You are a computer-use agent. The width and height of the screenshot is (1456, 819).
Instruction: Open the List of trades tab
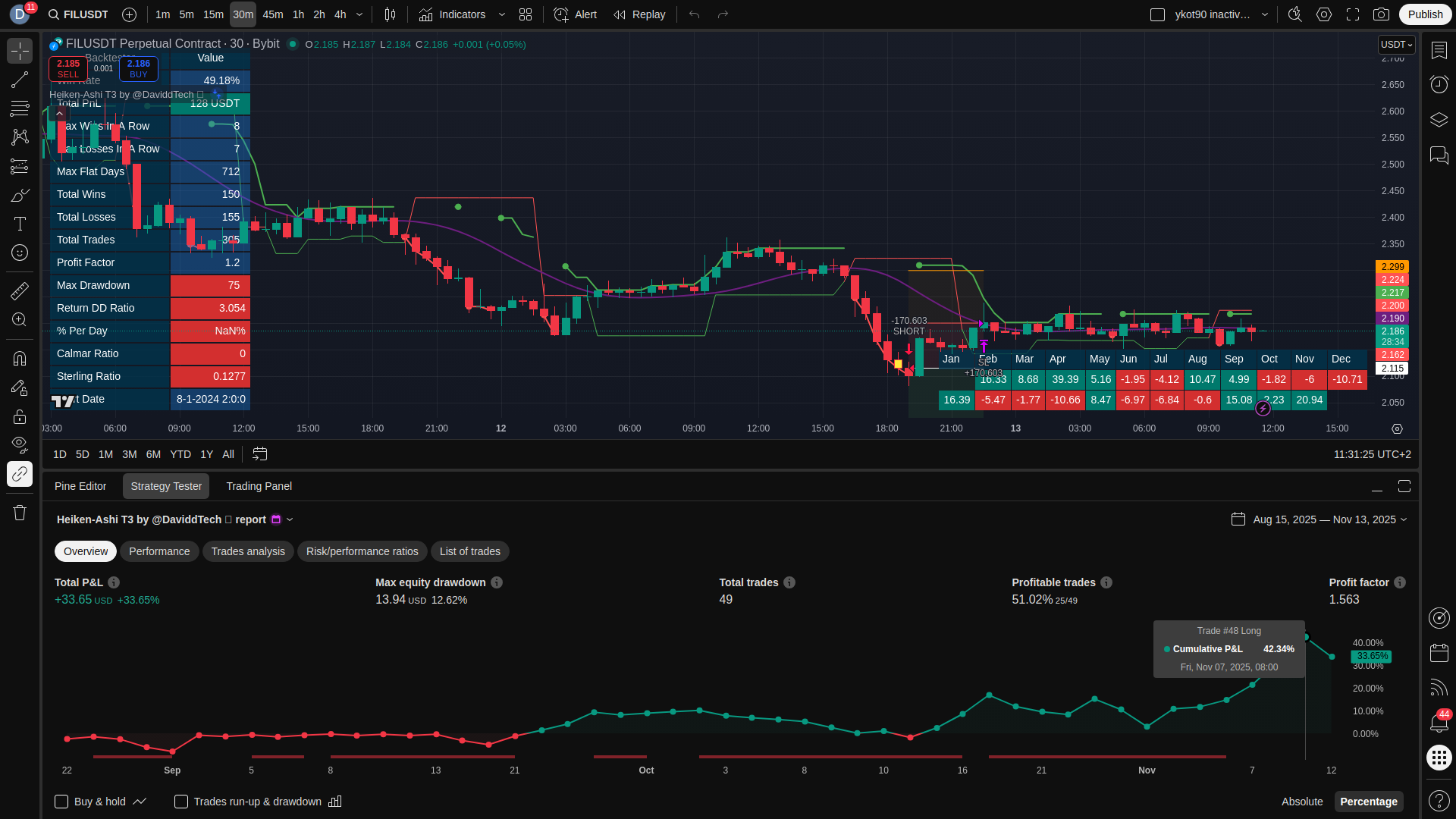pyautogui.click(x=469, y=551)
